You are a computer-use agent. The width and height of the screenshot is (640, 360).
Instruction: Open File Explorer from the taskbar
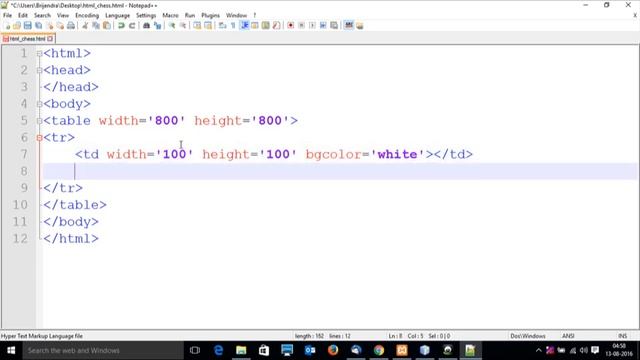(241, 350)
